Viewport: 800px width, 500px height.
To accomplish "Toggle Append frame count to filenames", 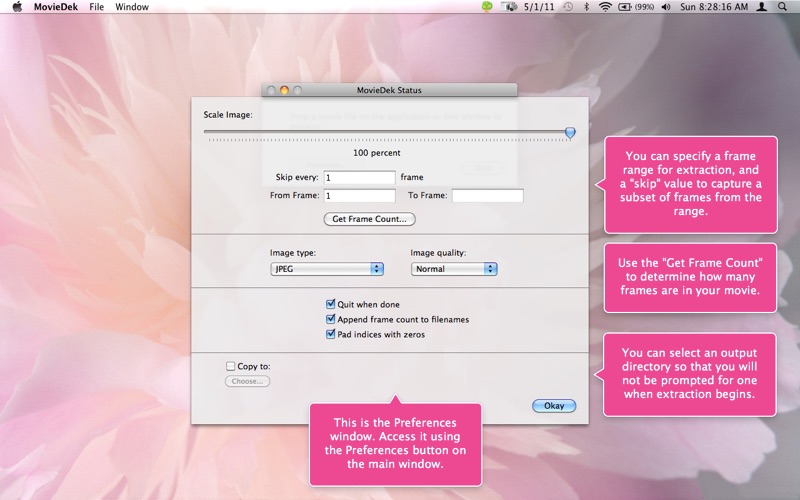I will pos(330,319).
